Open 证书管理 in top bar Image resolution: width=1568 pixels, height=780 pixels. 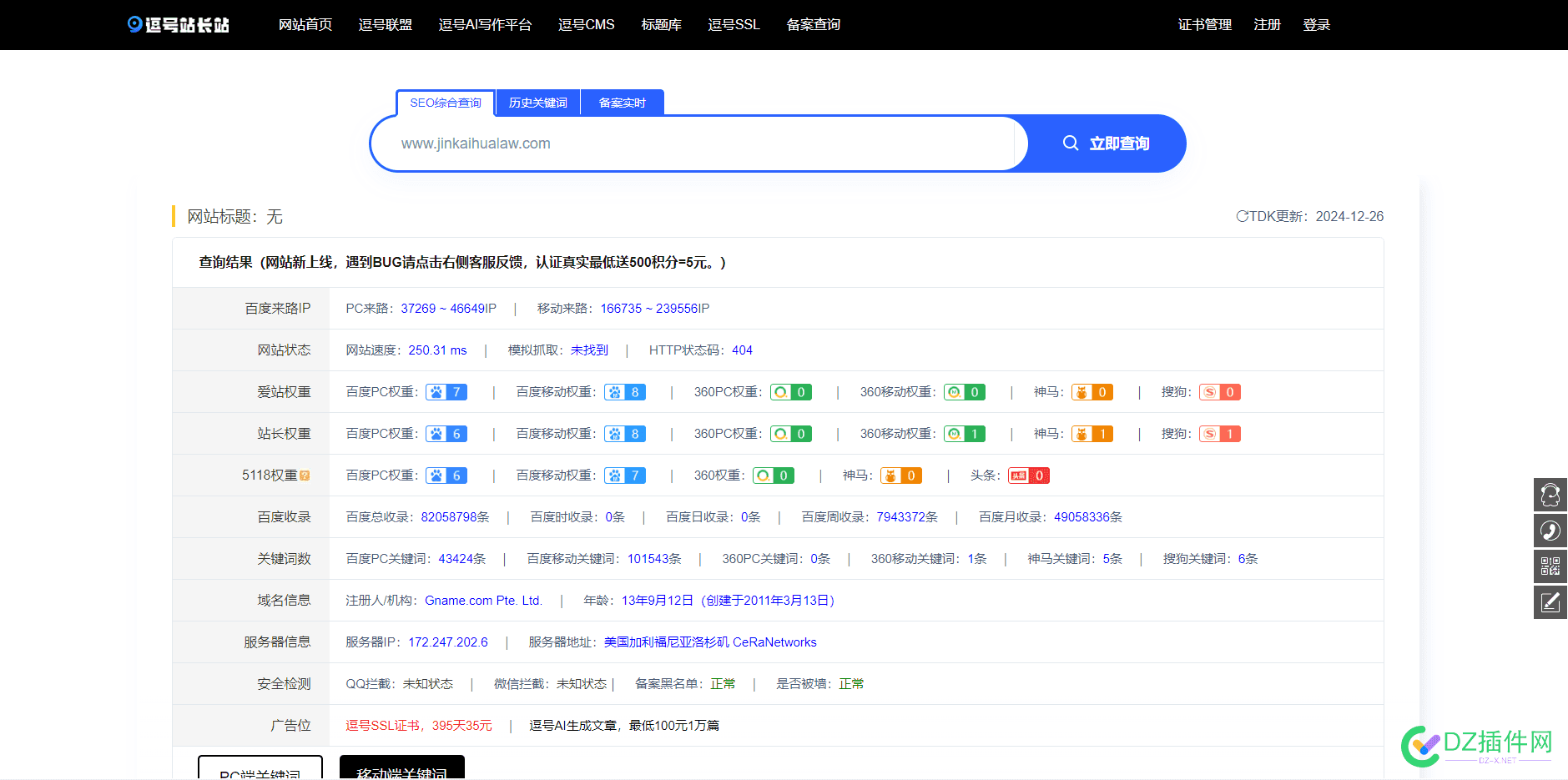click(1205, 25)
